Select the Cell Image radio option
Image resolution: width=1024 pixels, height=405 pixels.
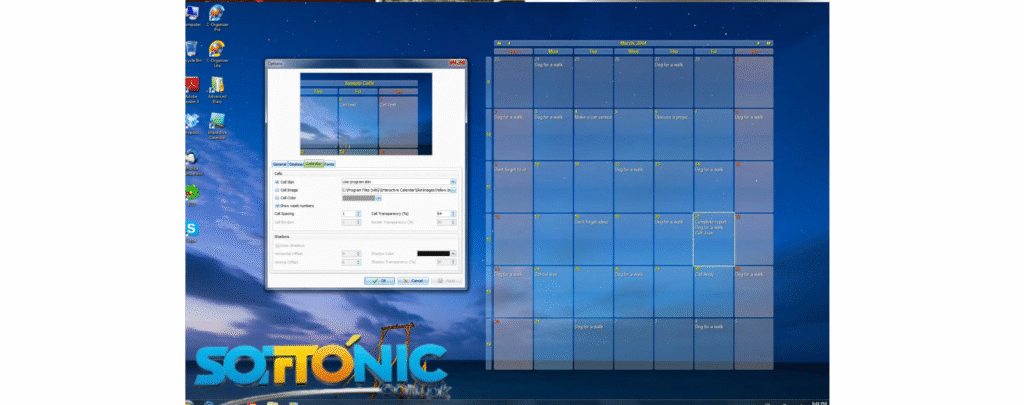click(277, 190)
